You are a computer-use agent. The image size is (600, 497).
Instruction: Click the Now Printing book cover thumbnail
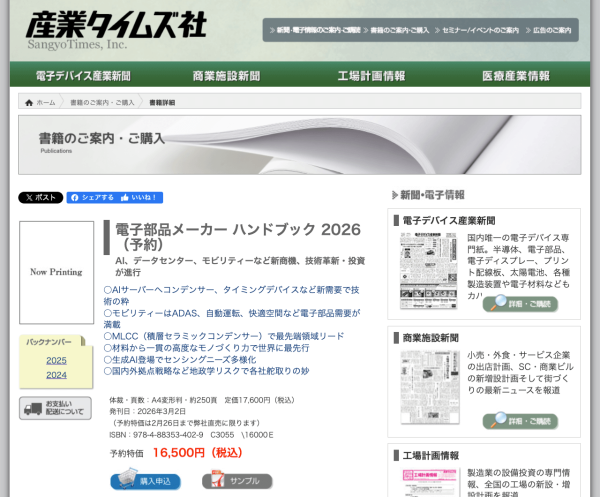57,272
